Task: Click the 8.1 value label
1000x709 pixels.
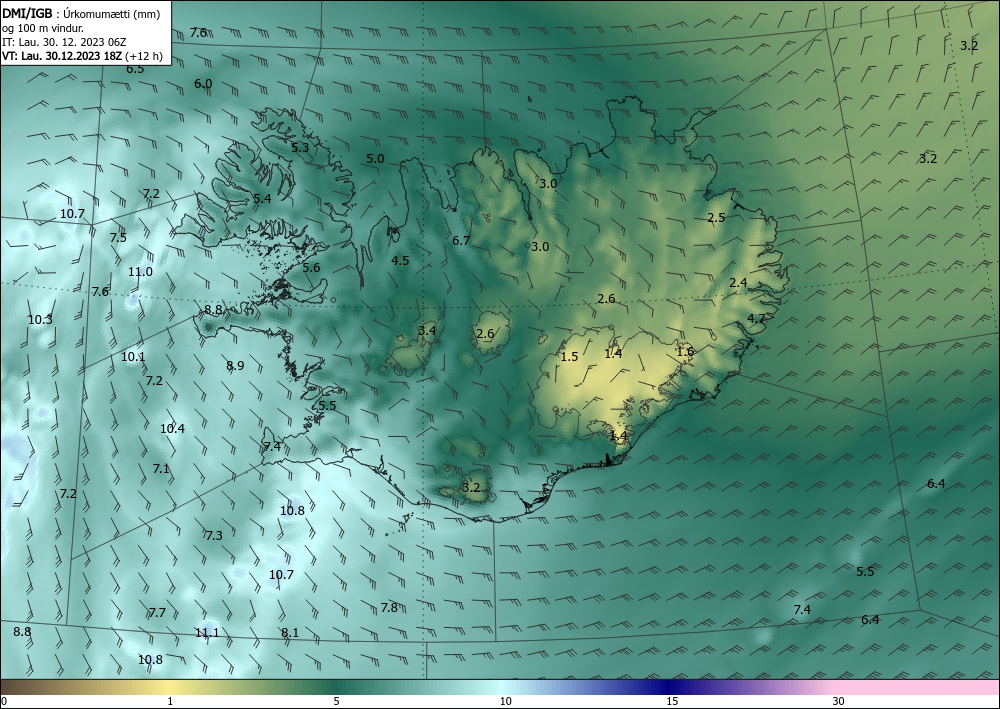Action: pos(290,632)
